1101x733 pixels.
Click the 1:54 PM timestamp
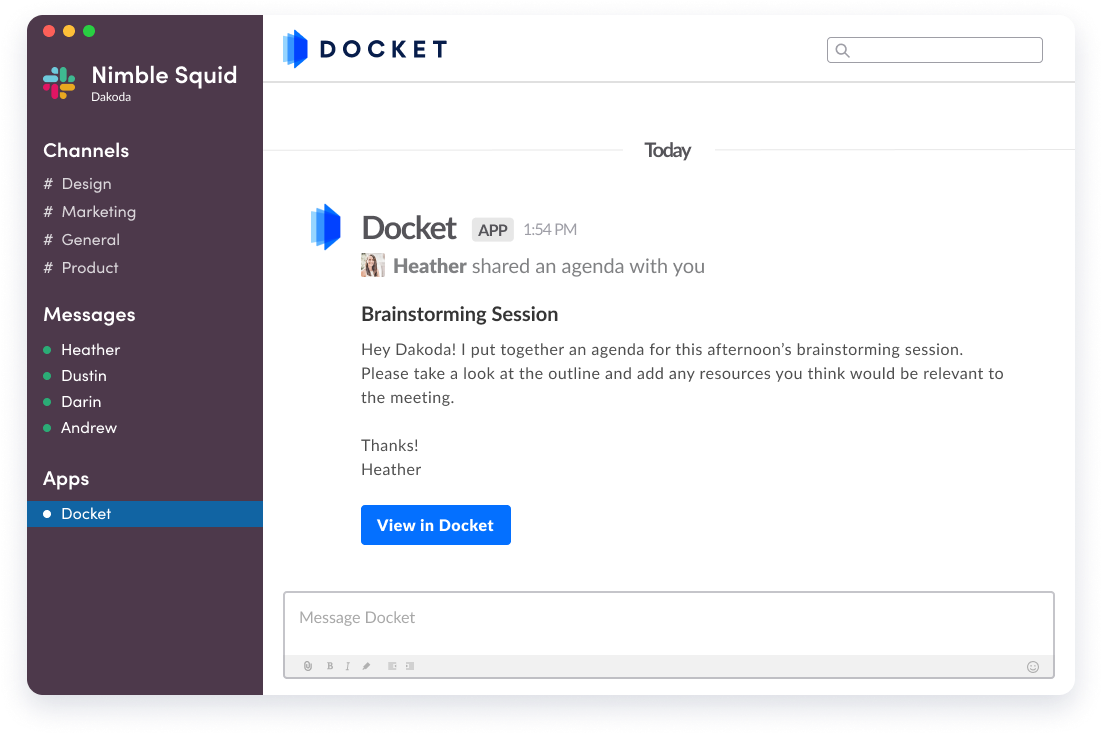pyautogui.click(x=550, y=230)
